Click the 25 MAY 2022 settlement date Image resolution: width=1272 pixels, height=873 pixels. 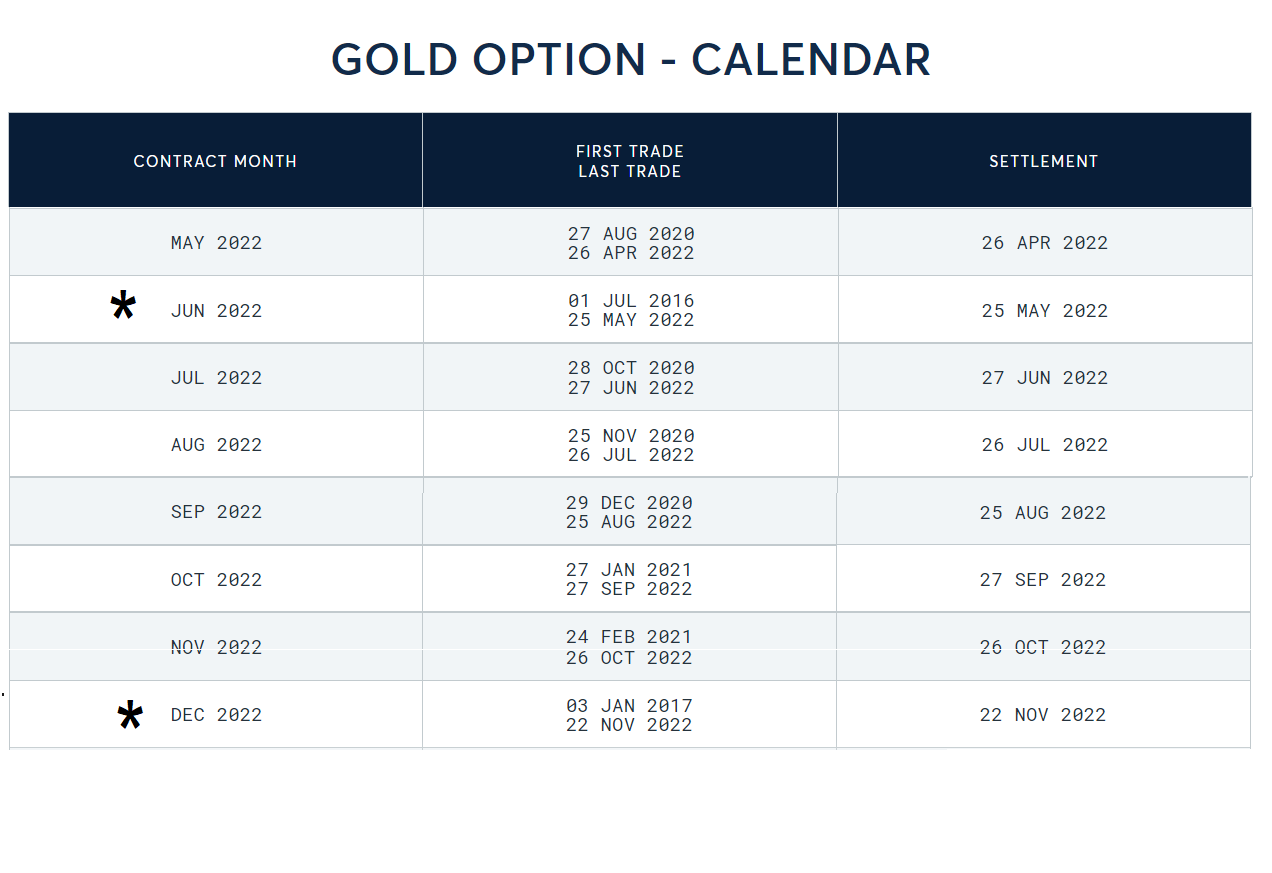click(1045, 311)
